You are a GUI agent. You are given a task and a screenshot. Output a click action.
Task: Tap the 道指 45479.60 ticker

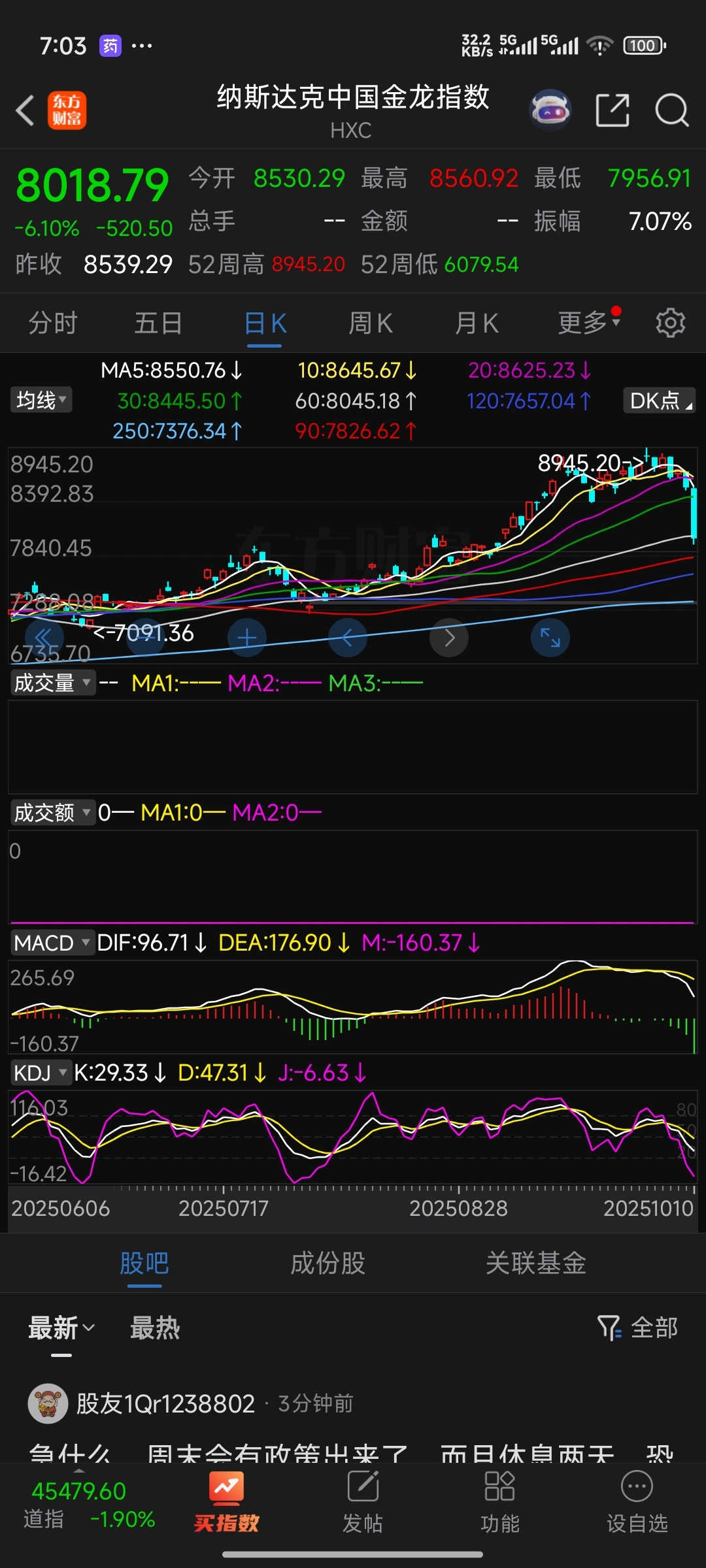[89, 1505]
